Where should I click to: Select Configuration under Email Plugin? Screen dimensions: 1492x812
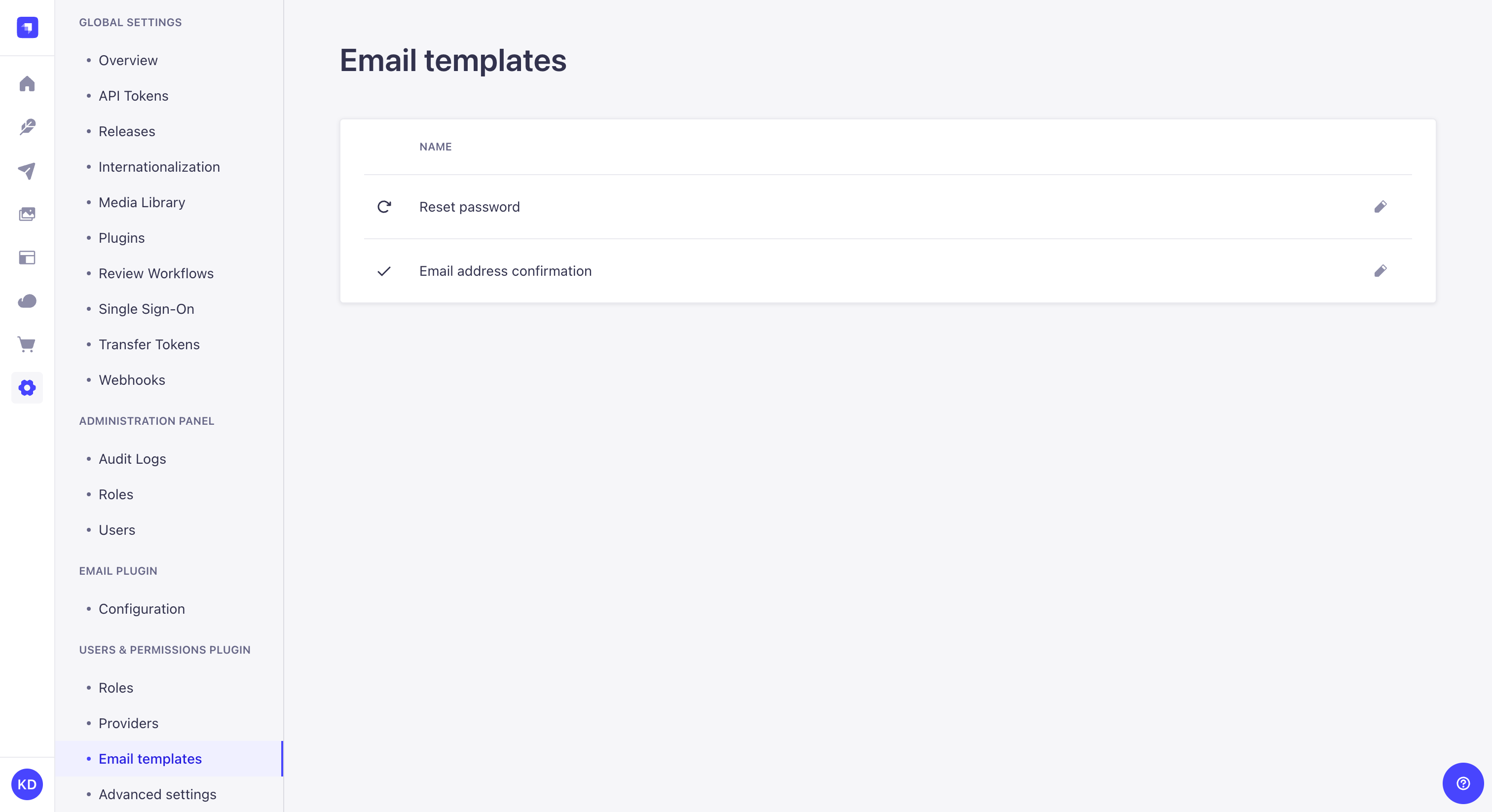(x=141, y=608)
